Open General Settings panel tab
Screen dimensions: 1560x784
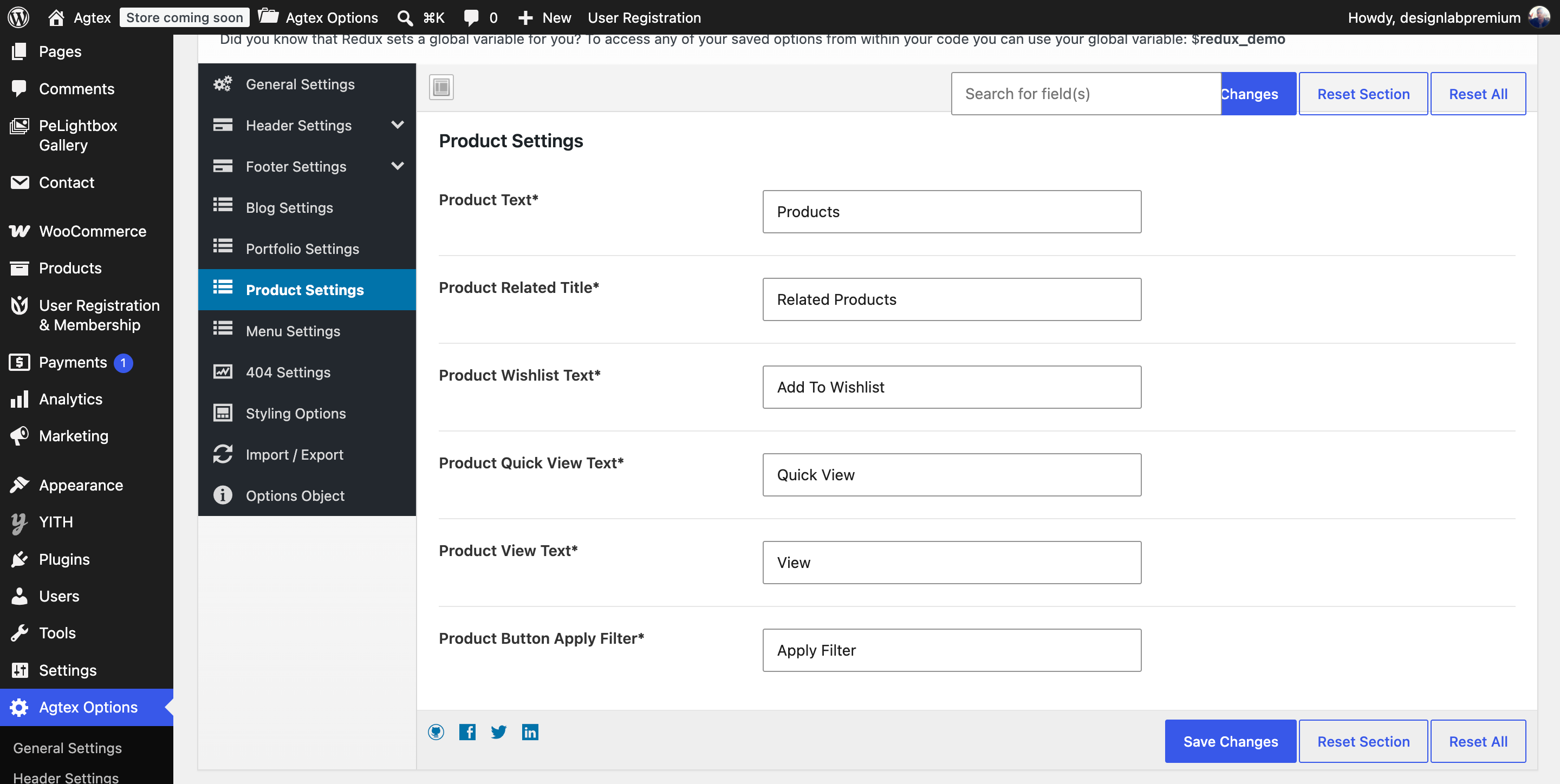307,84
